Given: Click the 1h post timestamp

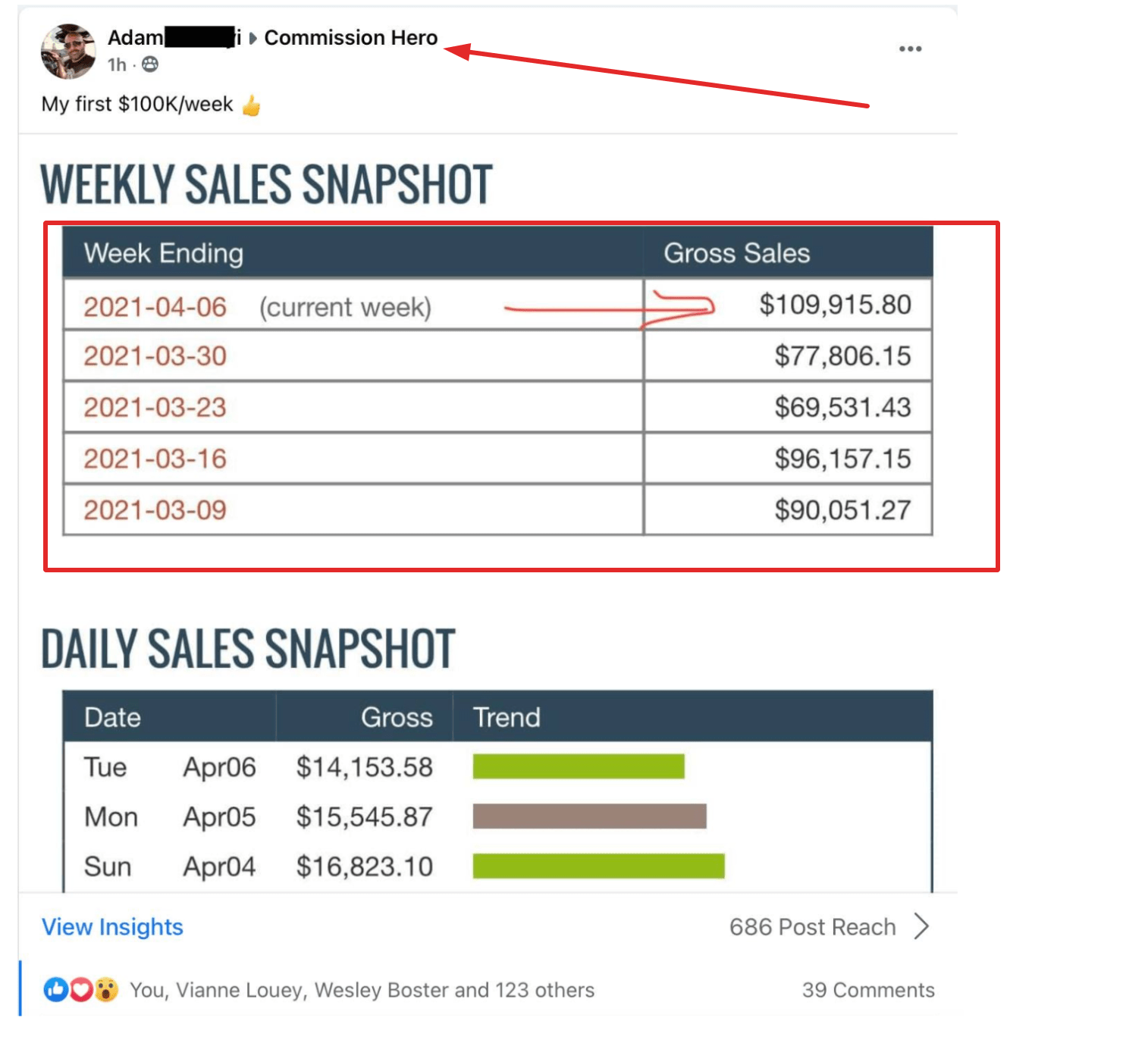Looking at the screenshot, I should 117,64.
